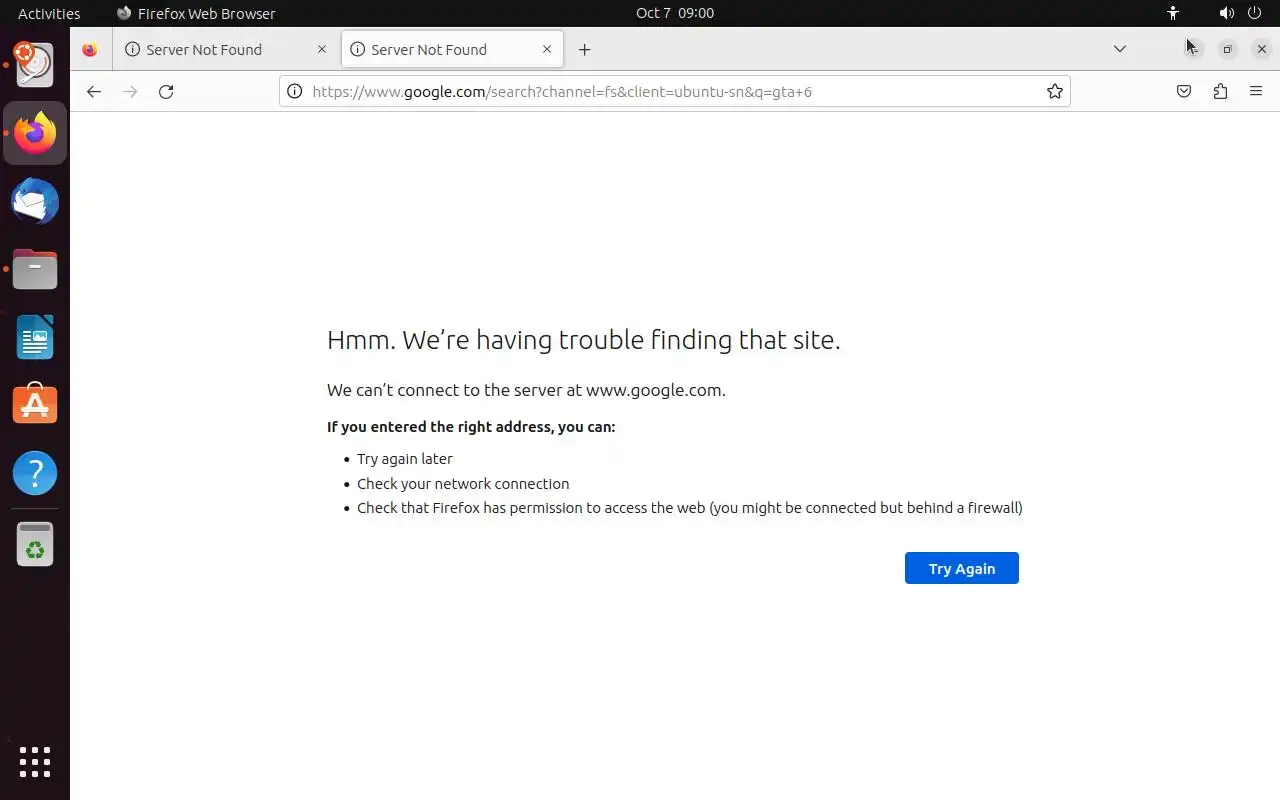Open the volume control in system tray

(x=1226, y=13)
